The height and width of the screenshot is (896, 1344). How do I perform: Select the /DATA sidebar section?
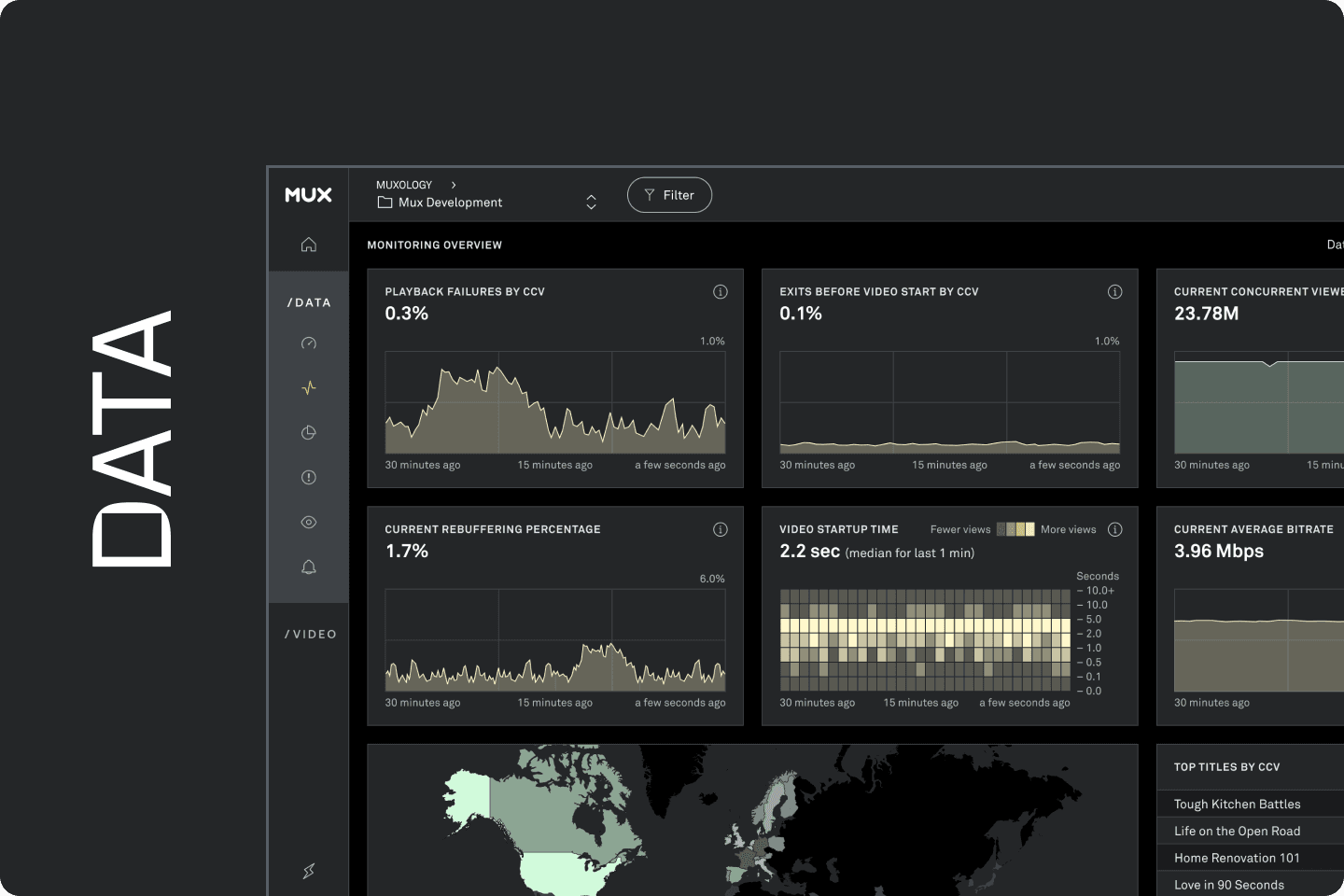[309, 302]
